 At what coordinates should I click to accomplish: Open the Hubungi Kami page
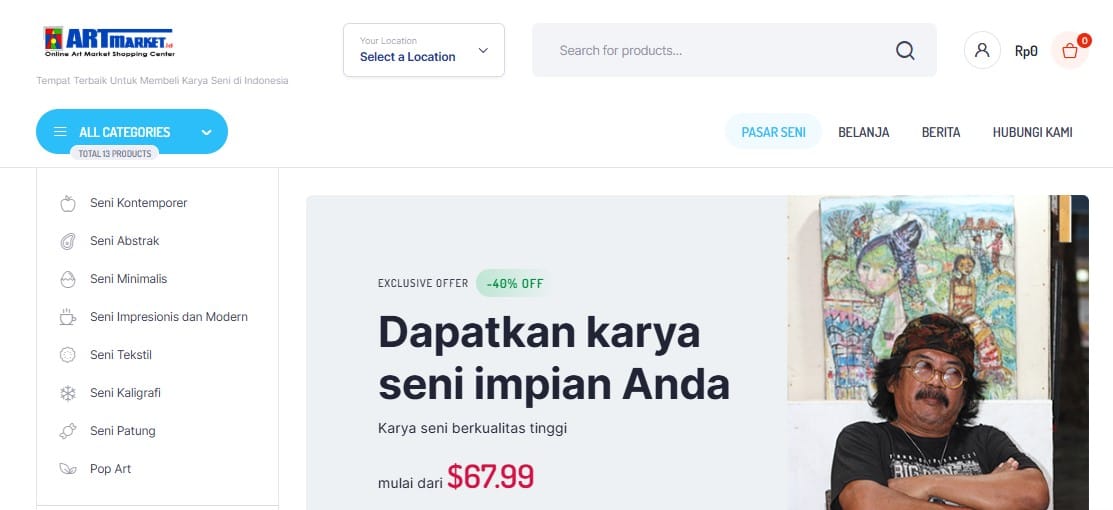point(1032,132)
